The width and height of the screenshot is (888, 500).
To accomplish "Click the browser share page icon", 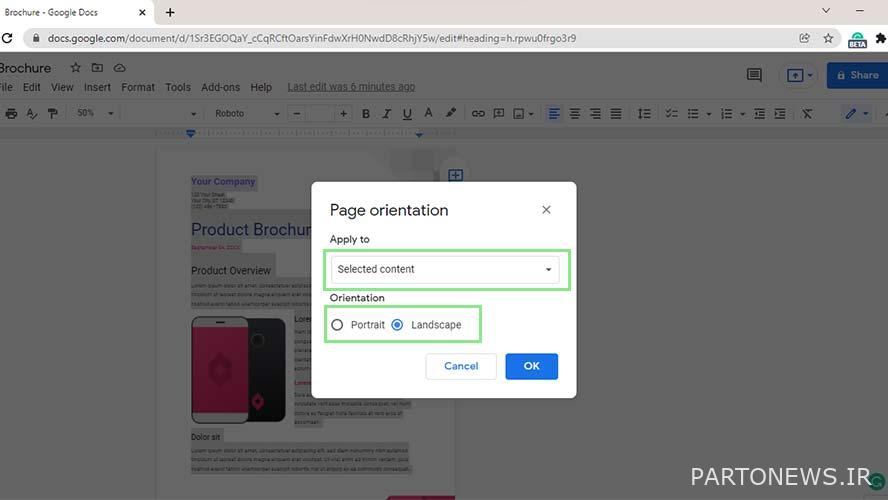I will (804, 38).
